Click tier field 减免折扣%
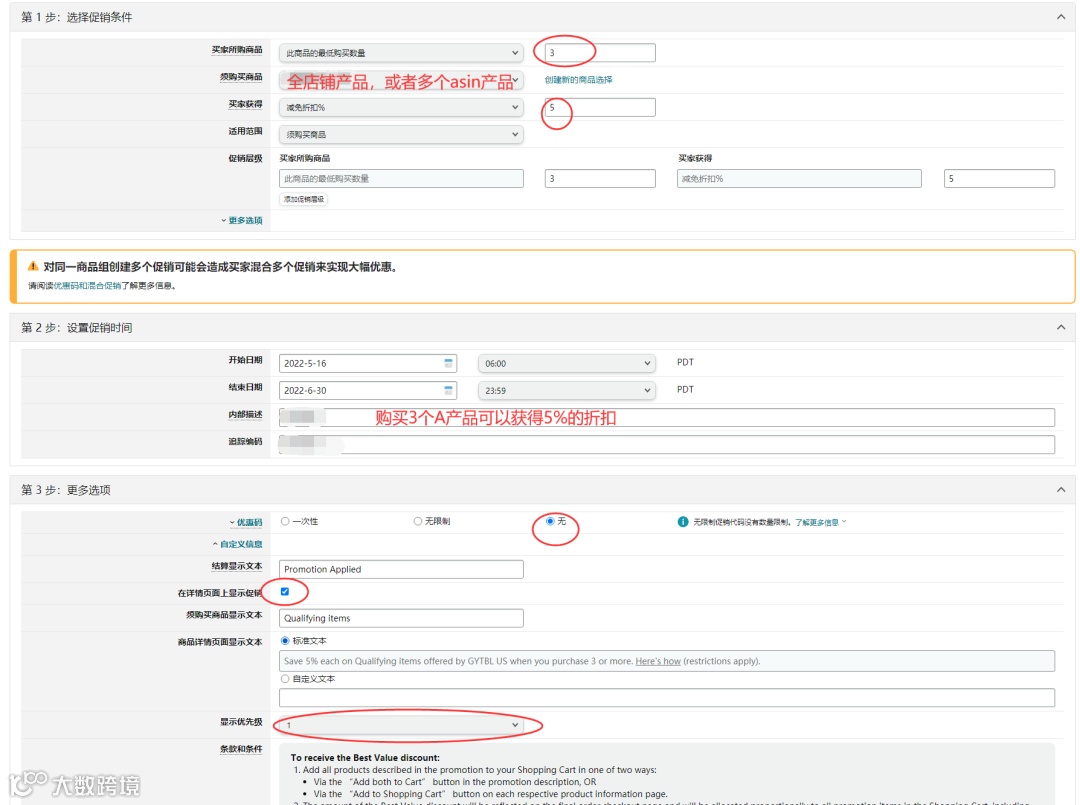Viewport: 1080px width, 805px height. 799,178
